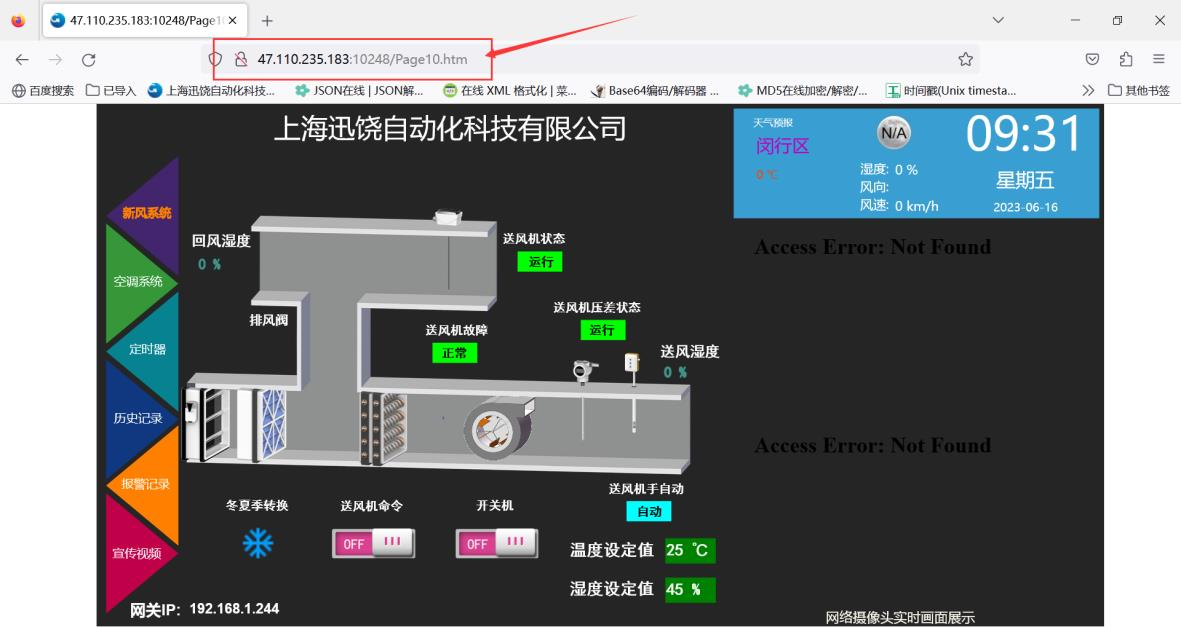
Task: Select the 宣传视频 navigation item
Action: click(137, 553)
